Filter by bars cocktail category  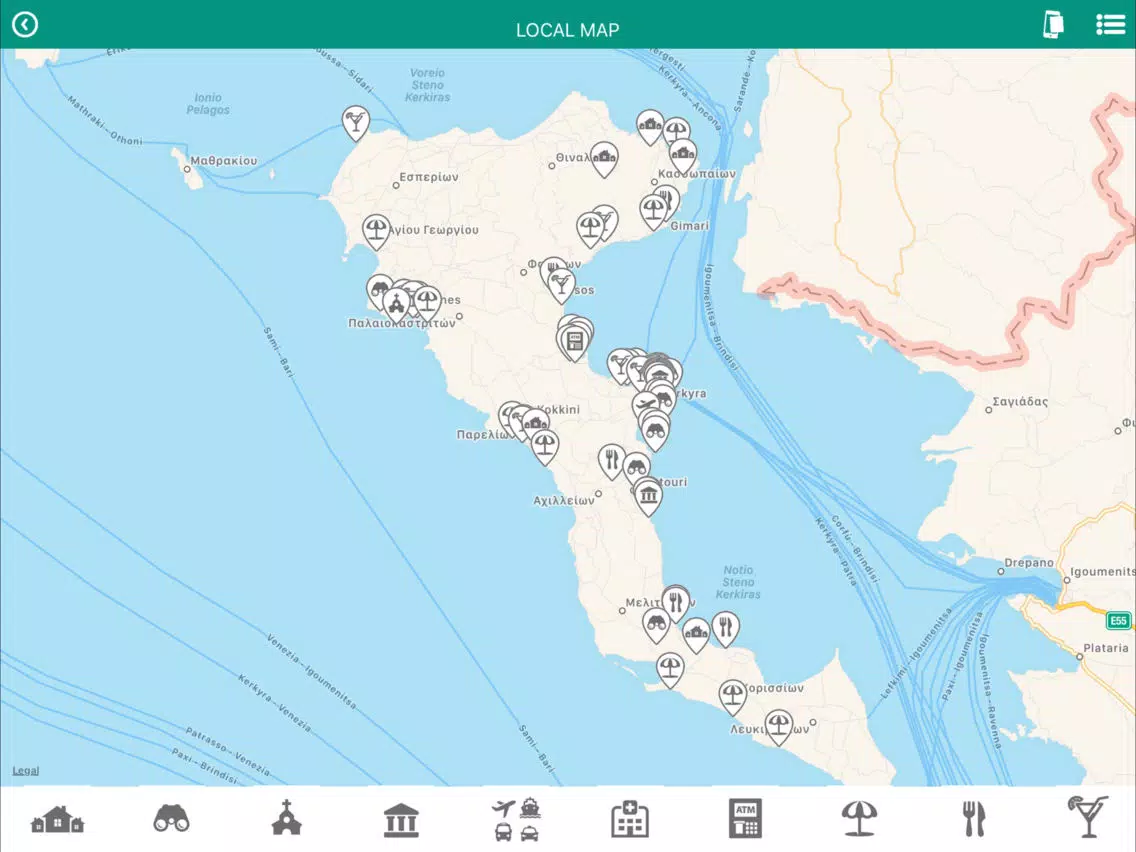pyautogui.click(x=1087, y=818)
